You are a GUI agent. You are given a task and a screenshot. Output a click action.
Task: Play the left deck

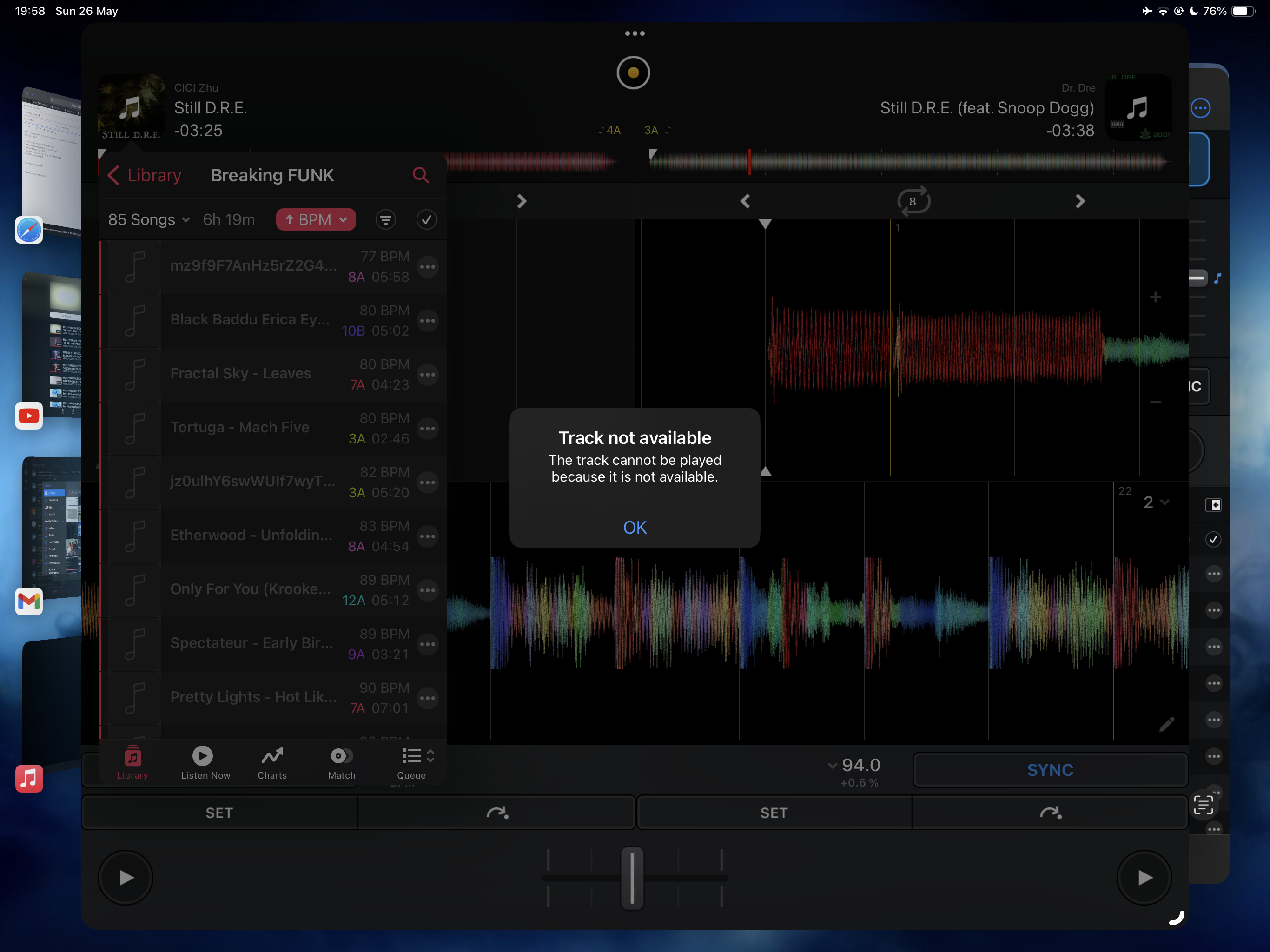click(126, 877)
